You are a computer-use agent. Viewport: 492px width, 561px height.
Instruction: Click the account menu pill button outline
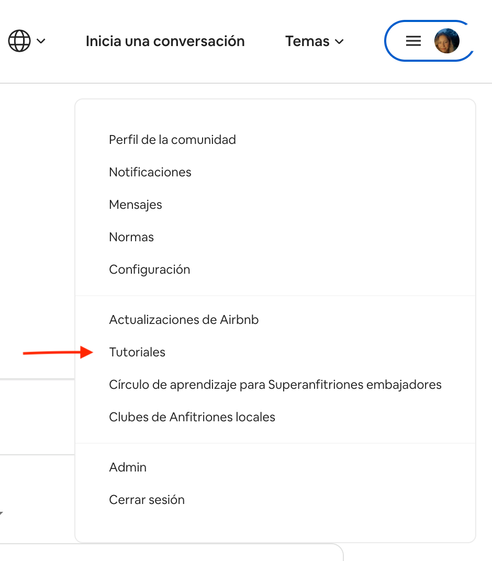(x=429, y=41)
